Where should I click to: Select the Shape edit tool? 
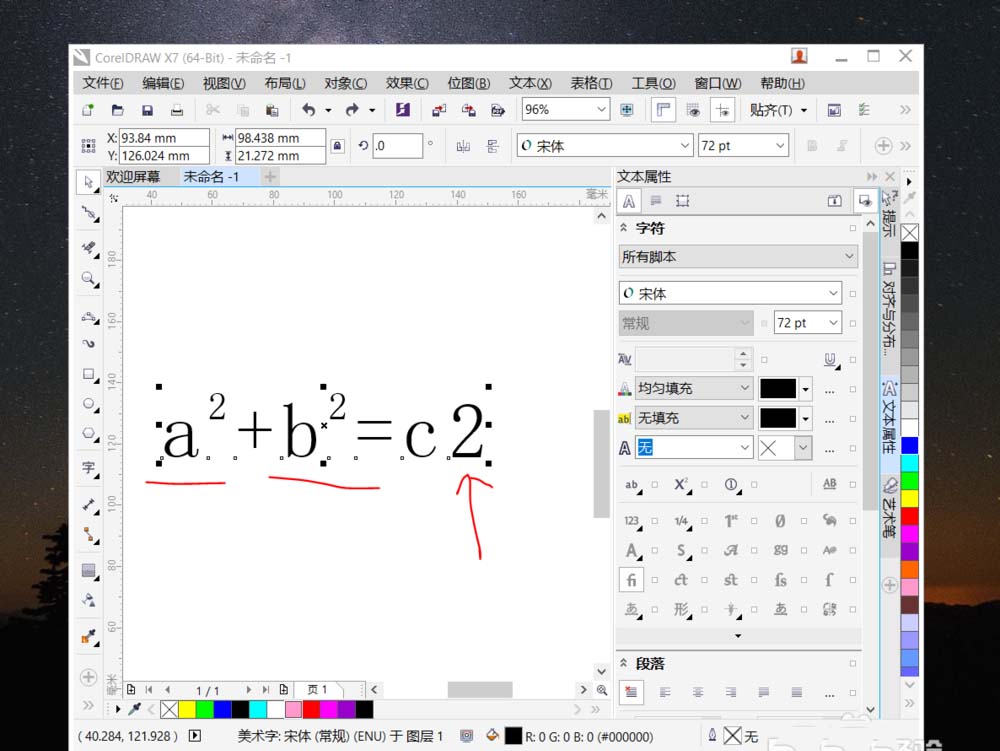click(x=89, y=213)
